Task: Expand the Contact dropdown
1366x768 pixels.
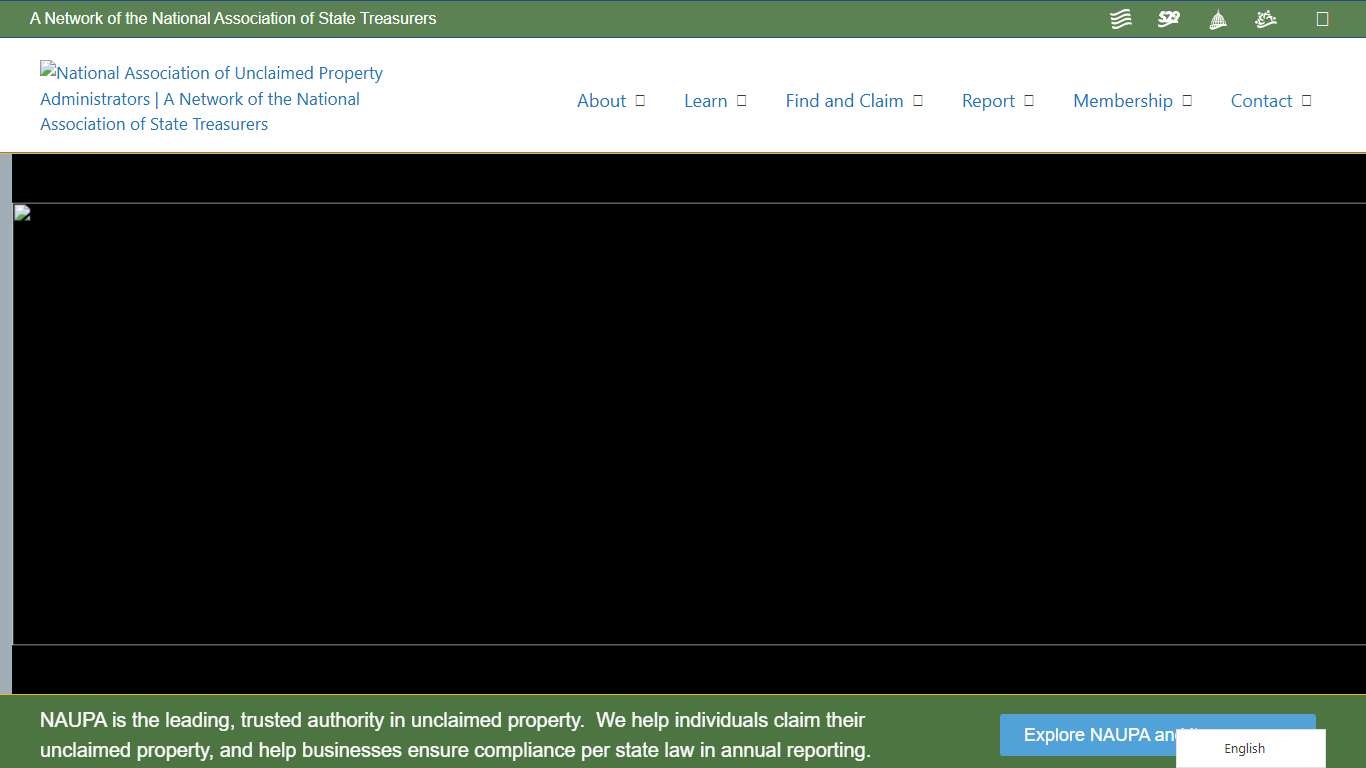Action: [1305, 100]
